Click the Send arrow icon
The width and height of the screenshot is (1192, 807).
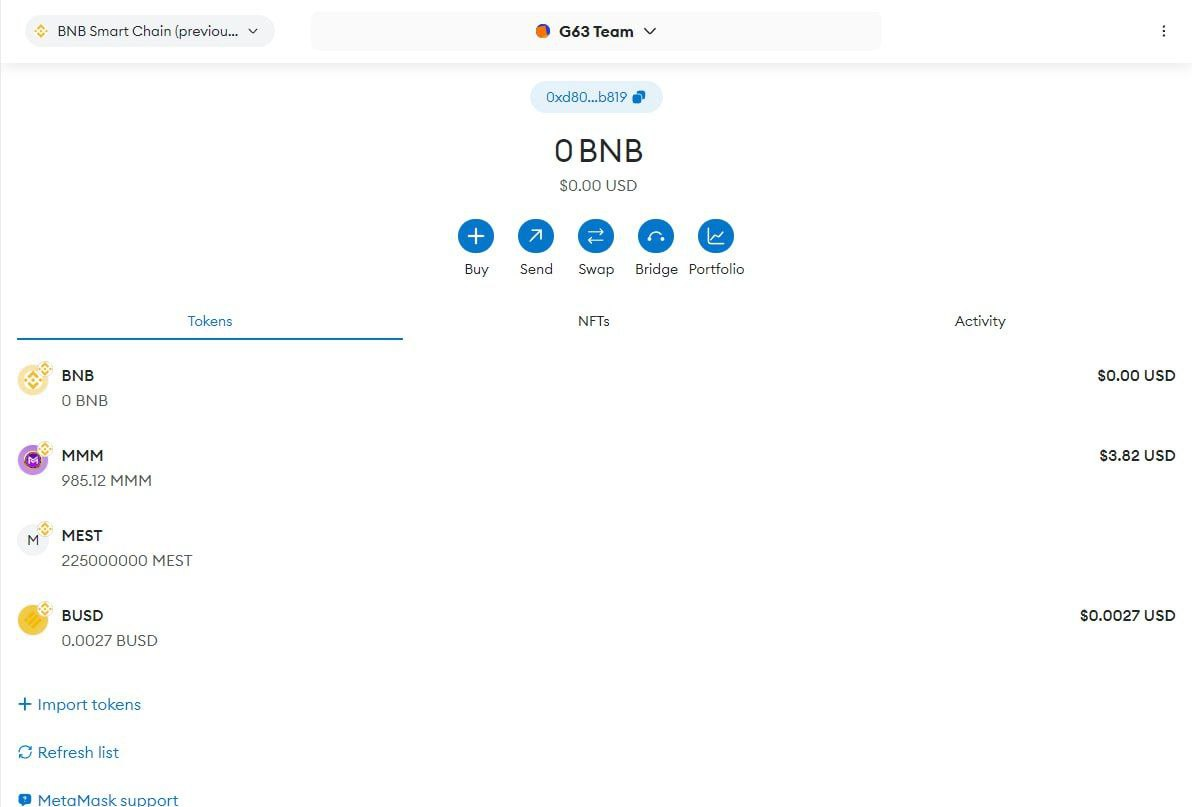536,236
